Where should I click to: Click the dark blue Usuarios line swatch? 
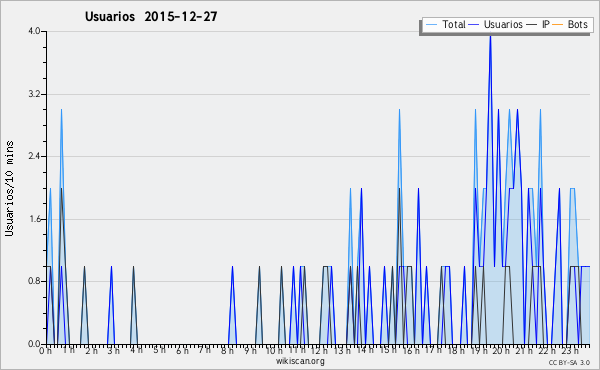coord(474,25)
